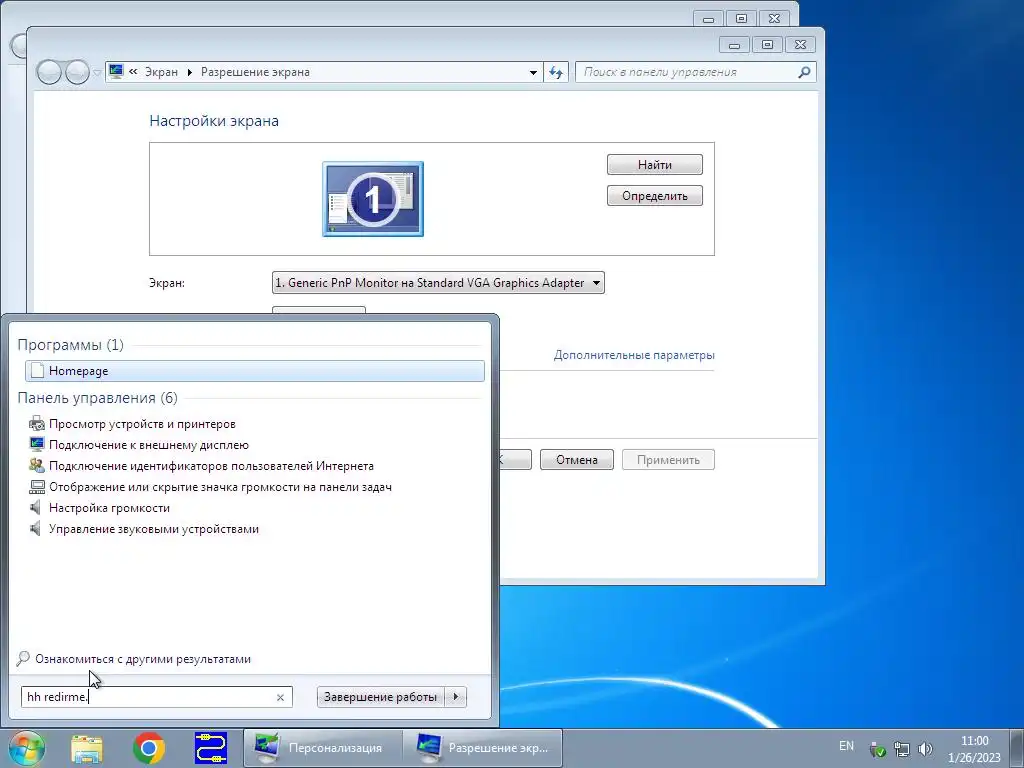The width and height of the screenshot is (1024, 768).
Task: Minimize the Разрешение экрана window
Action: (735, 44)
